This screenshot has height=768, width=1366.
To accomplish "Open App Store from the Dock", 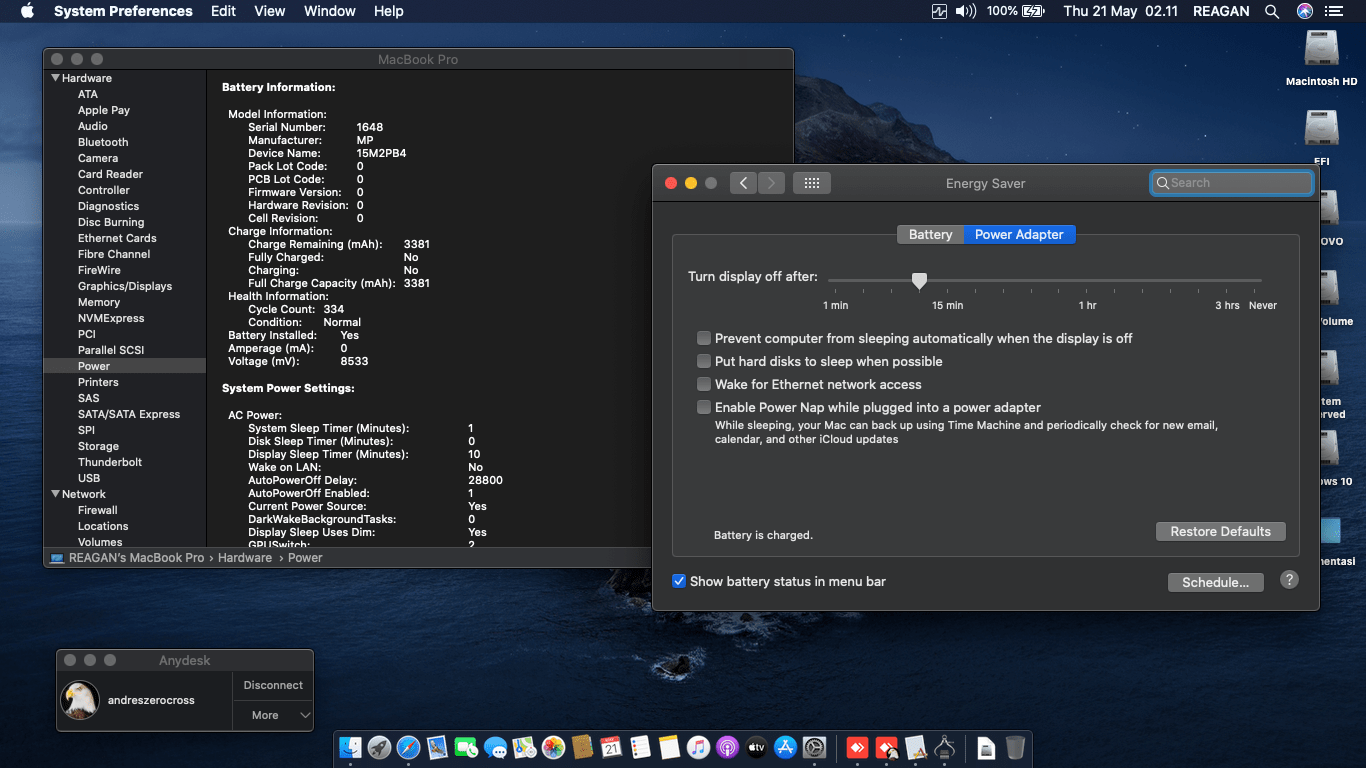I will (x=785, y=747).
